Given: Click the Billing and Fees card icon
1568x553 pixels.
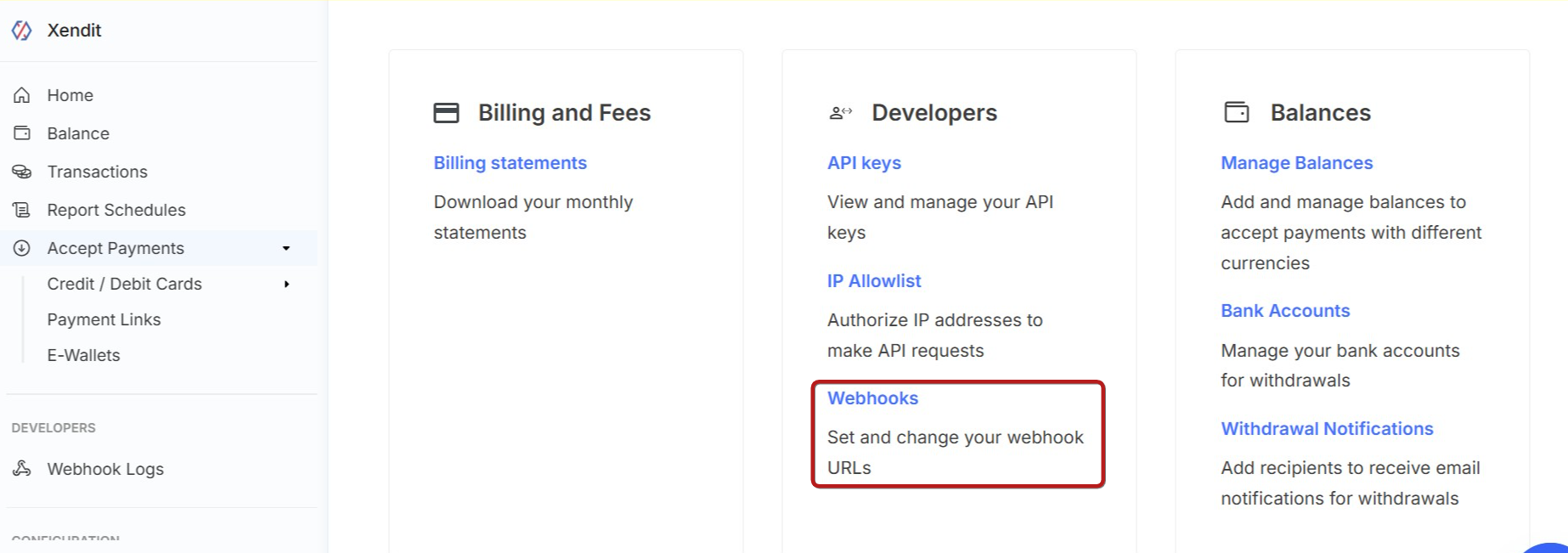Looking at the screenshot, I should click(446, 113).
